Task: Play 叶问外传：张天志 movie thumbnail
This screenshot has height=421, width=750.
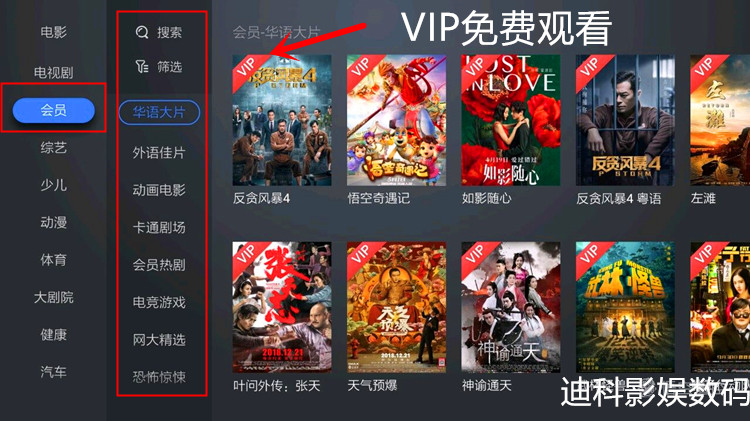Action: click(x=282, y=307)
